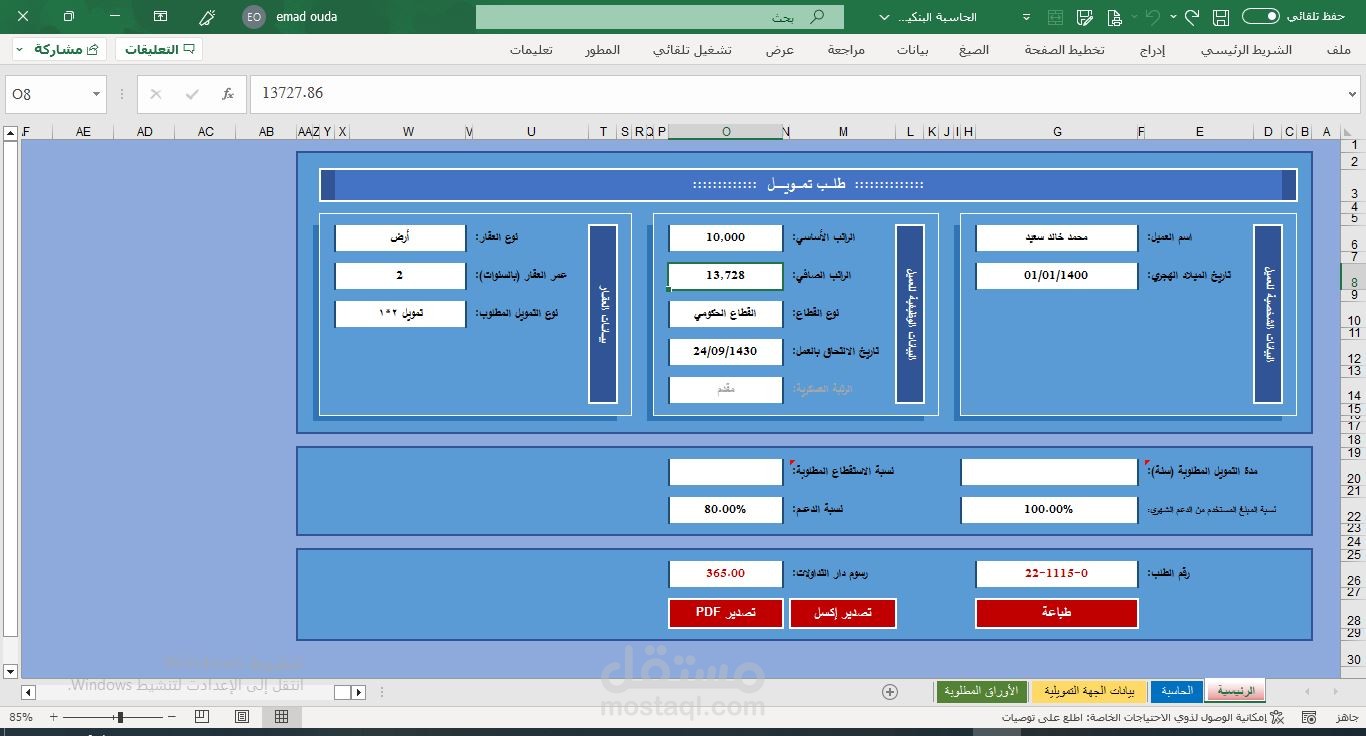Open the print preview icon in quick access
The width and height of the screenshot is (1366, 736).
coord(1115,17)
